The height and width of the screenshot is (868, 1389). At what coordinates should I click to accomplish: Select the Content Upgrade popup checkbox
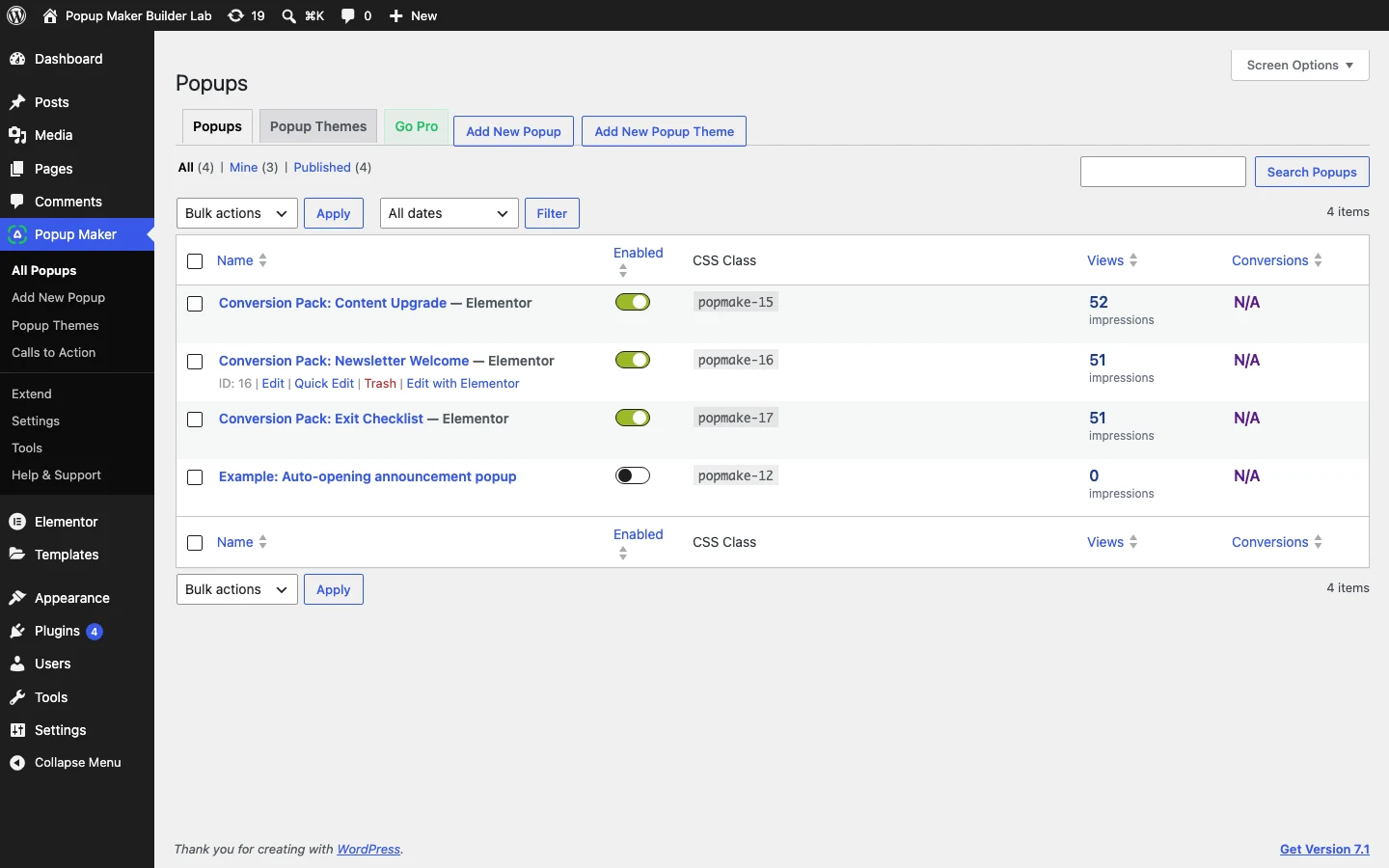click(x=195, y=304)
